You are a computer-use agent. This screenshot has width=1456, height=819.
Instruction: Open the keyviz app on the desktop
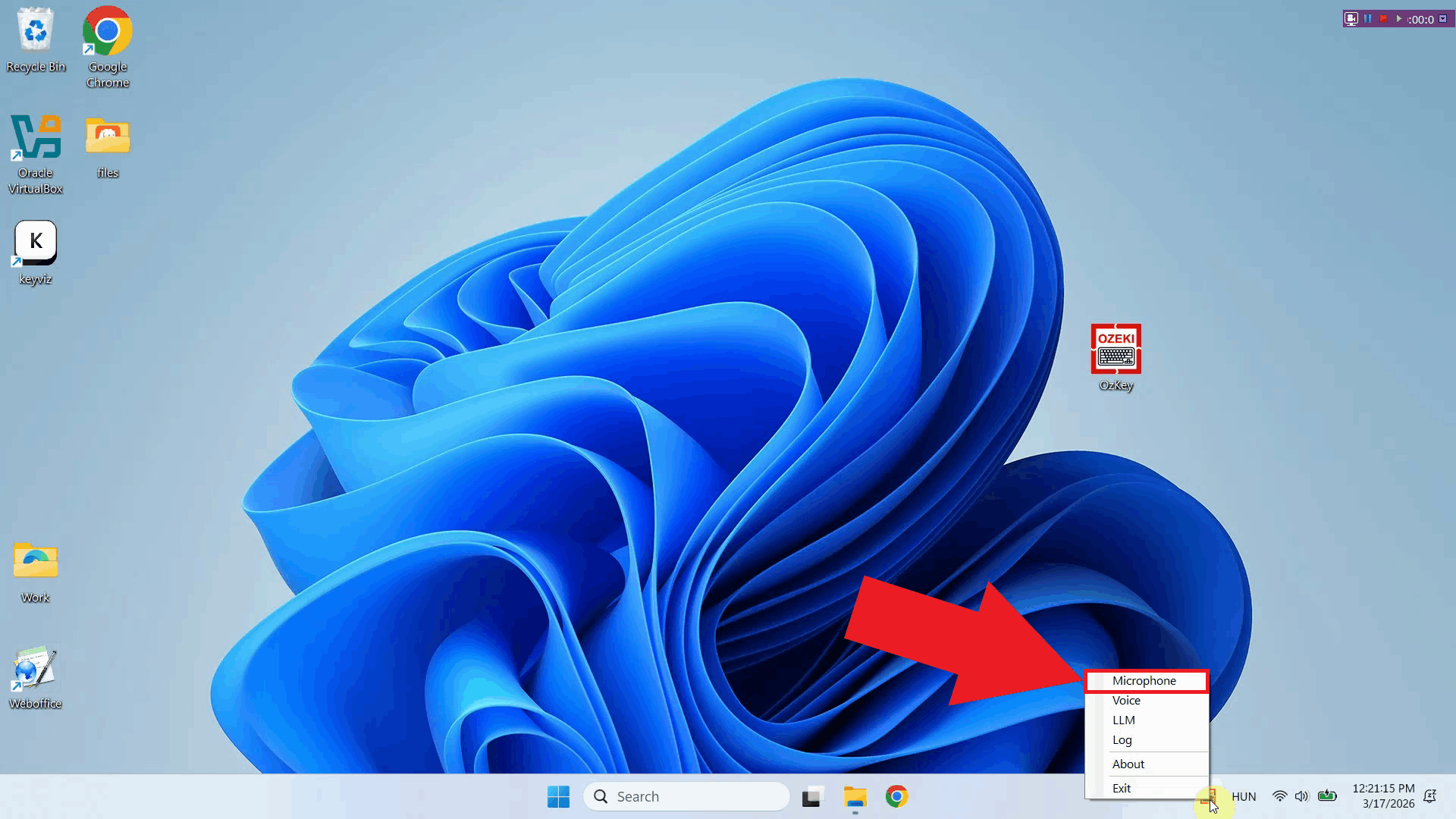pos(35,241)
